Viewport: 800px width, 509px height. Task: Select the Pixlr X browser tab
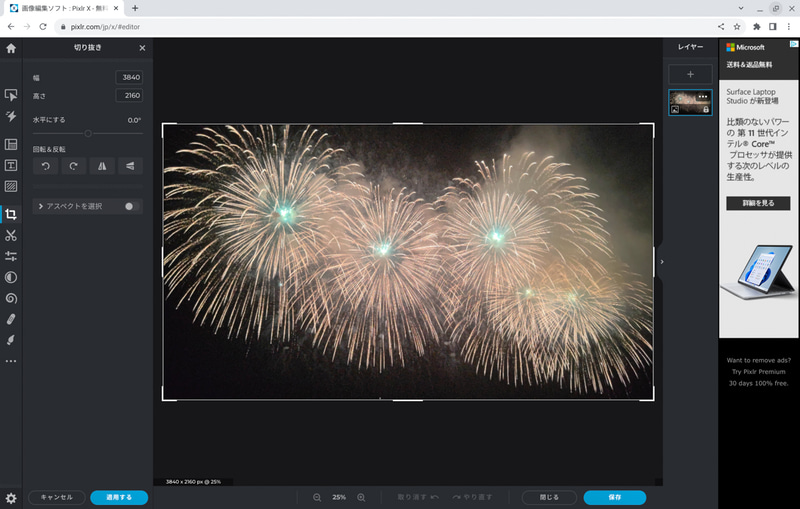tap(64, 8)
